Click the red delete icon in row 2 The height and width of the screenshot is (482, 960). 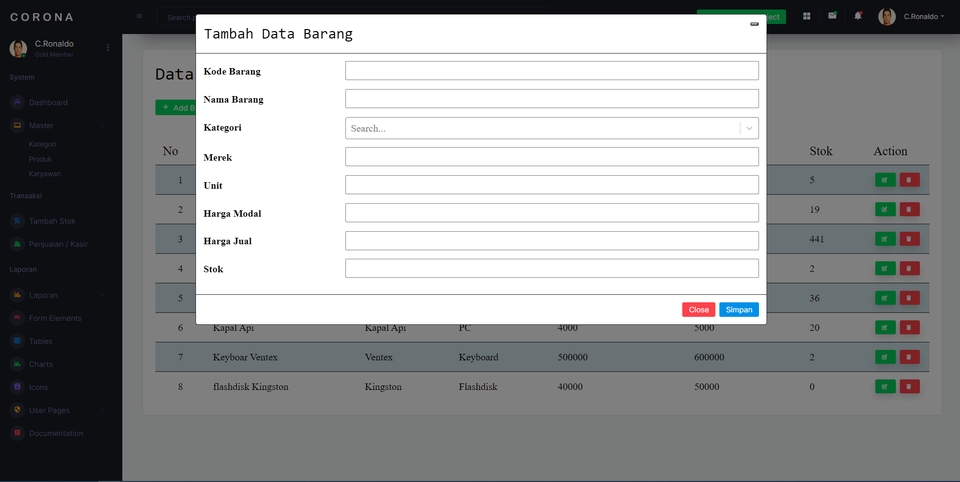(x=909, y=209)
